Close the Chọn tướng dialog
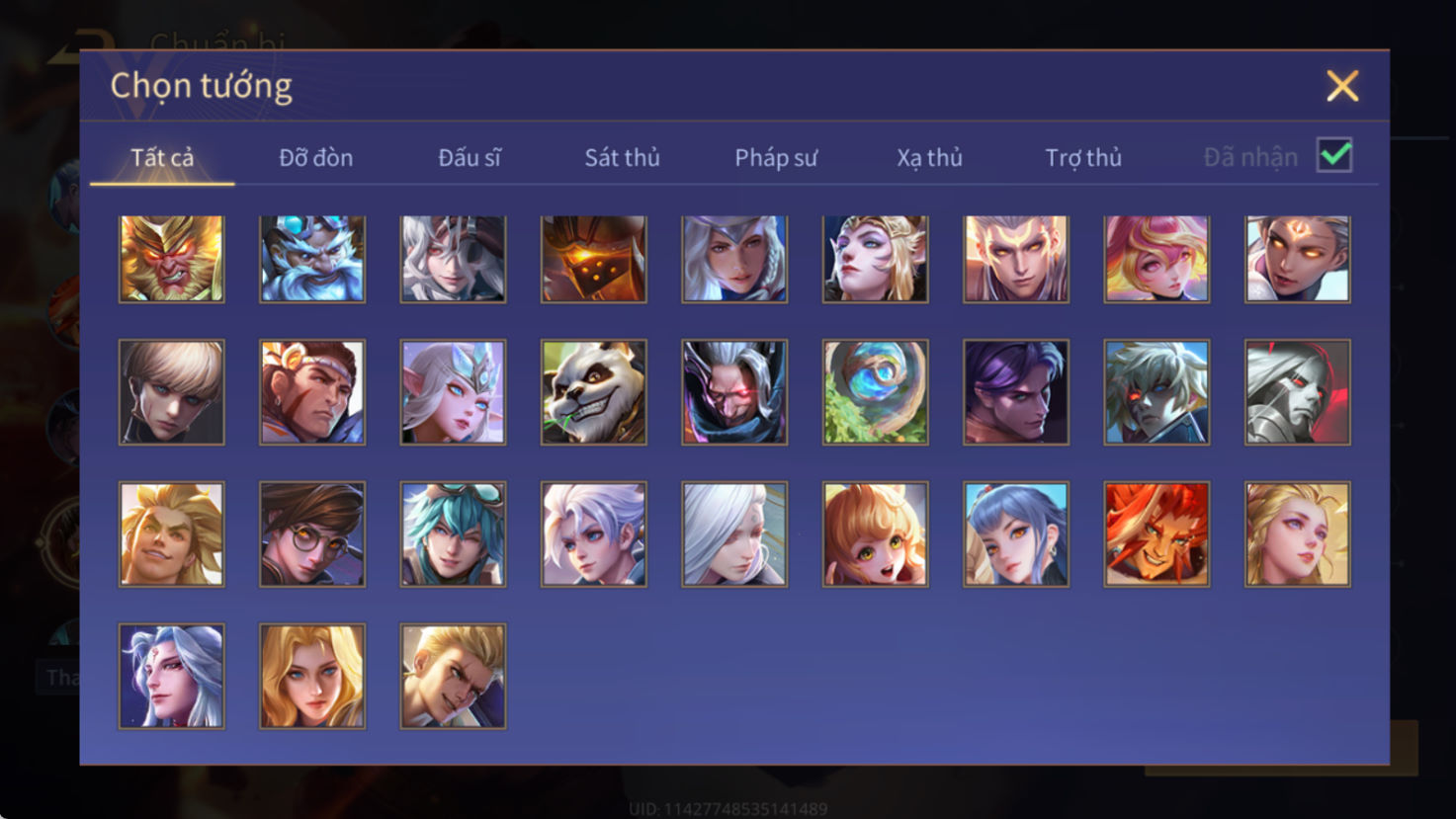 pos(1342,86)
